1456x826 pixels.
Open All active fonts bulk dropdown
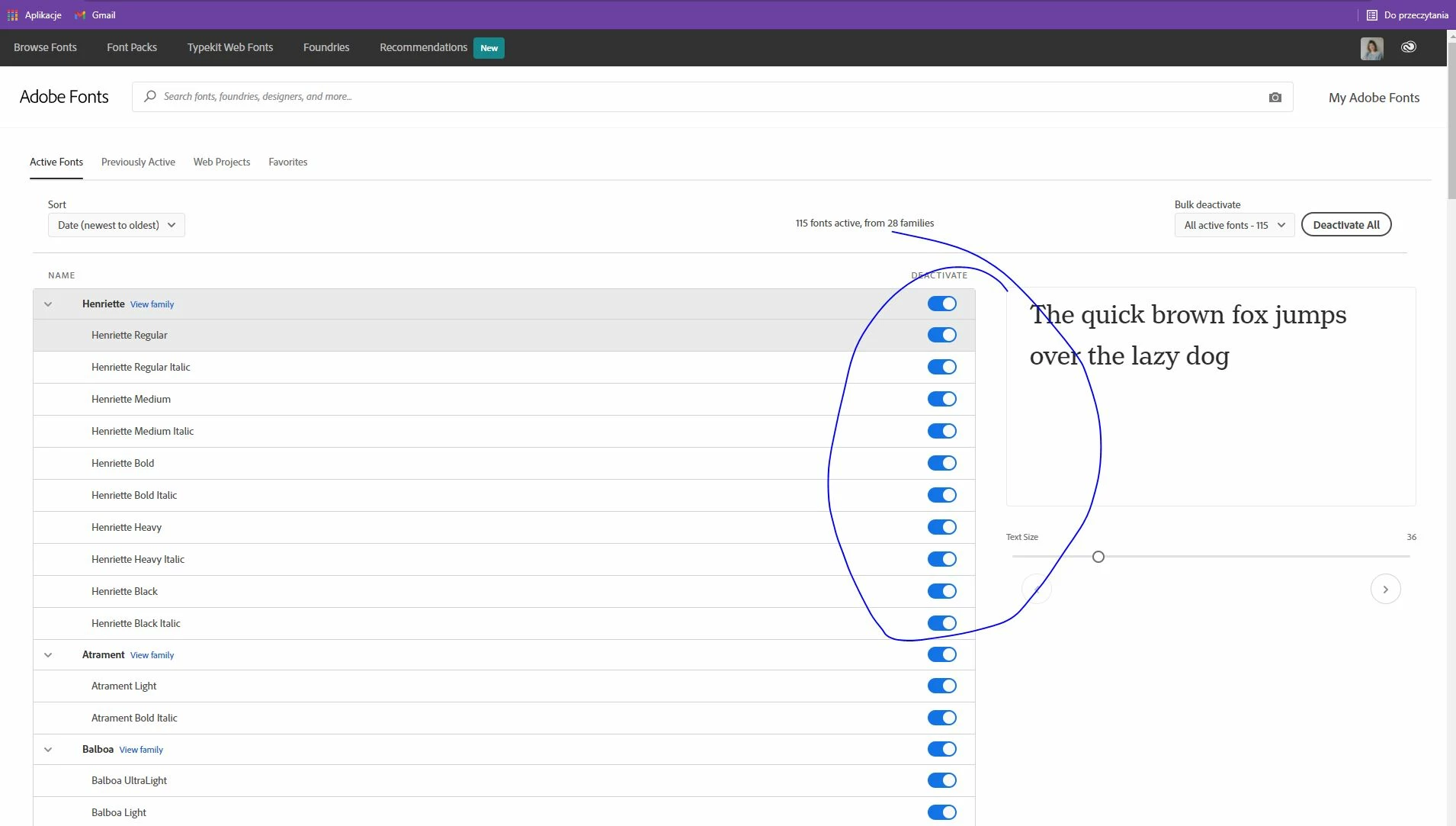click(1234, 225)
